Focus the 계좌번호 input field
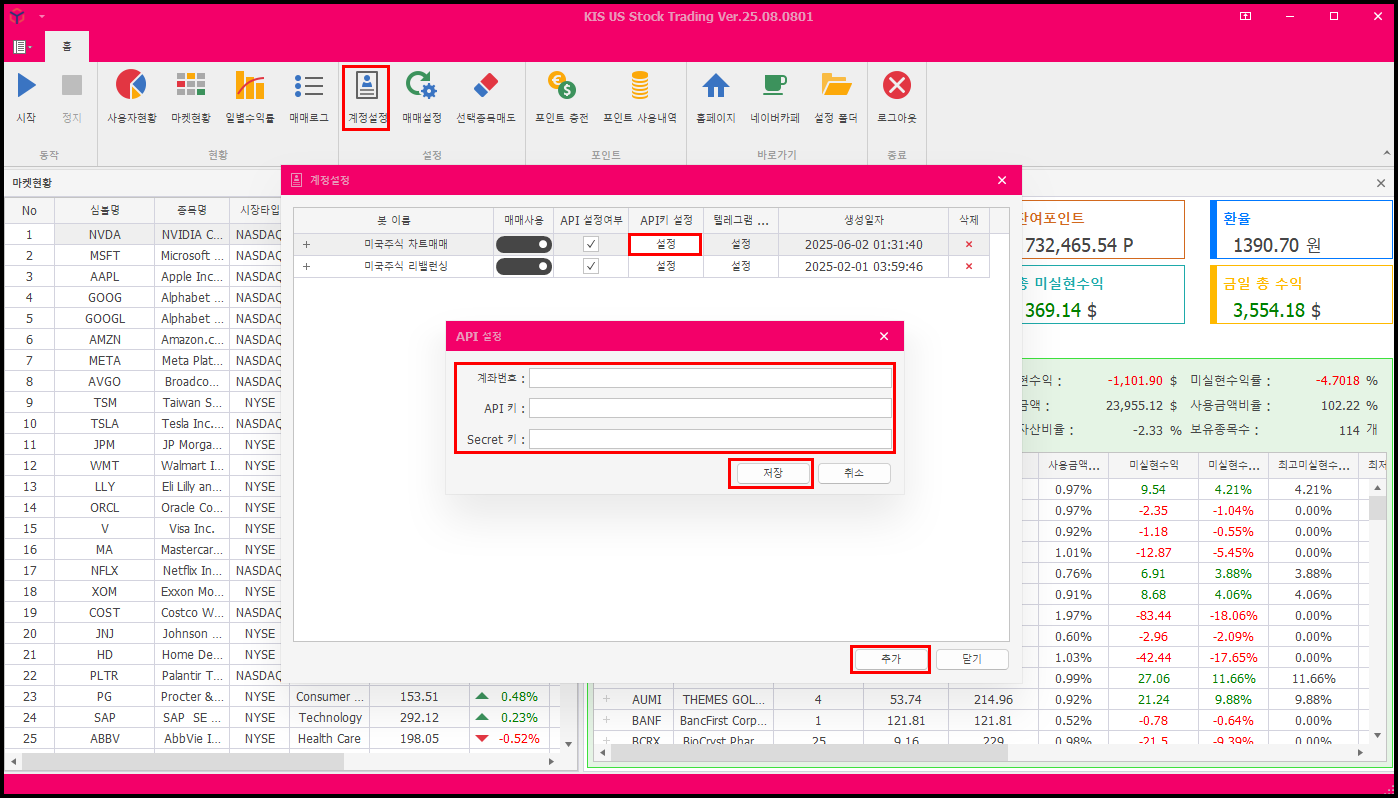 pos(710,378)
